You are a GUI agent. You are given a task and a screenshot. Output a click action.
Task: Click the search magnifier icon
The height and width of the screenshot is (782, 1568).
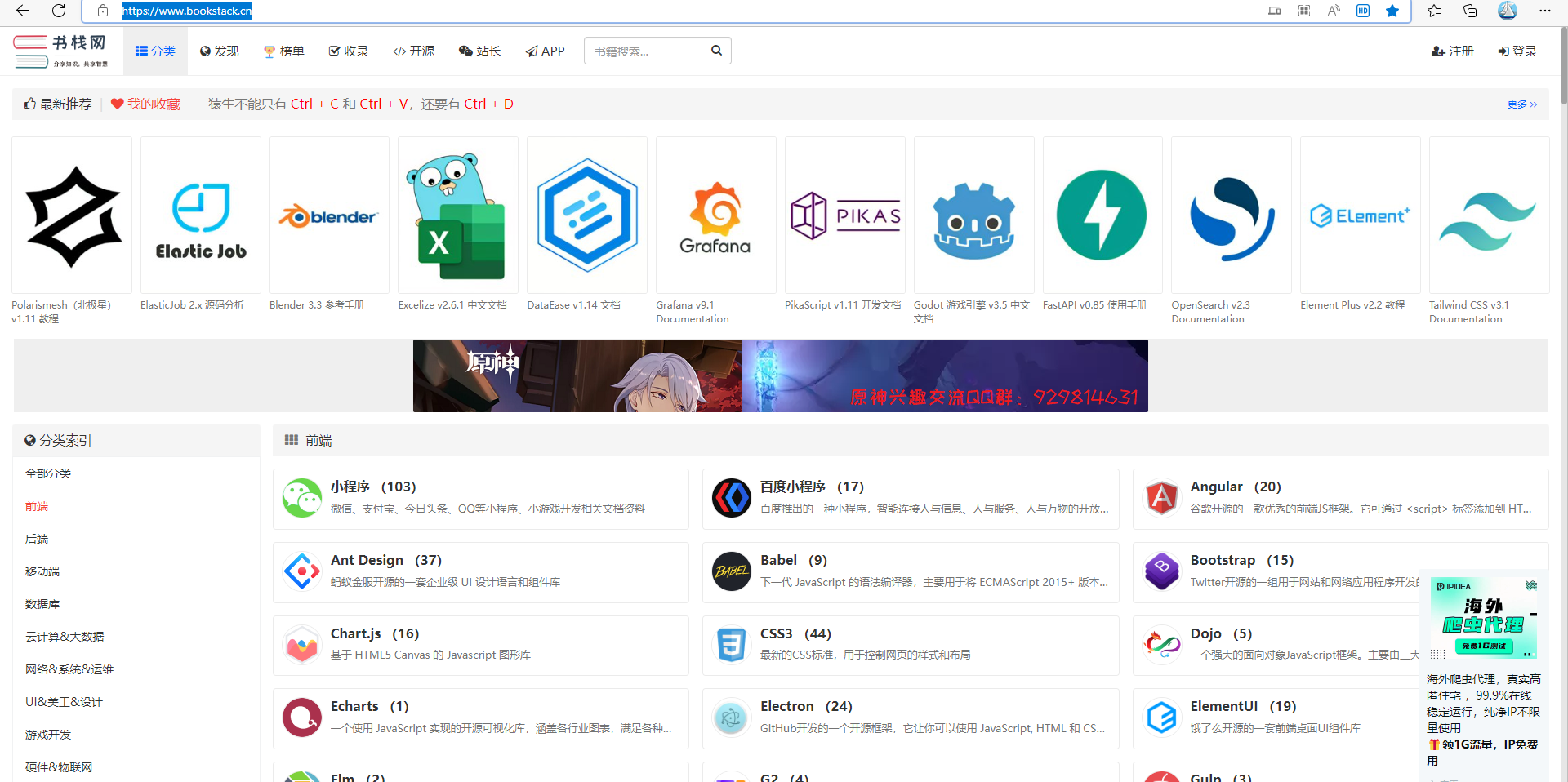click(716, 51)
